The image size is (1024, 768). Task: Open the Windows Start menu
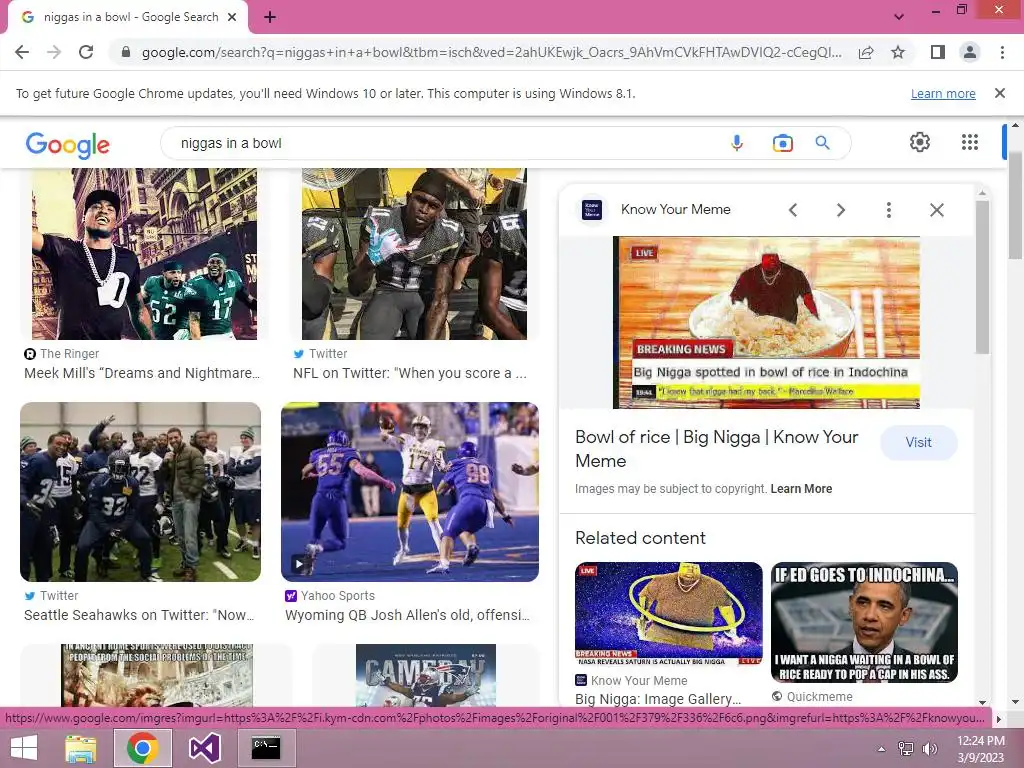tap(24, 748)
